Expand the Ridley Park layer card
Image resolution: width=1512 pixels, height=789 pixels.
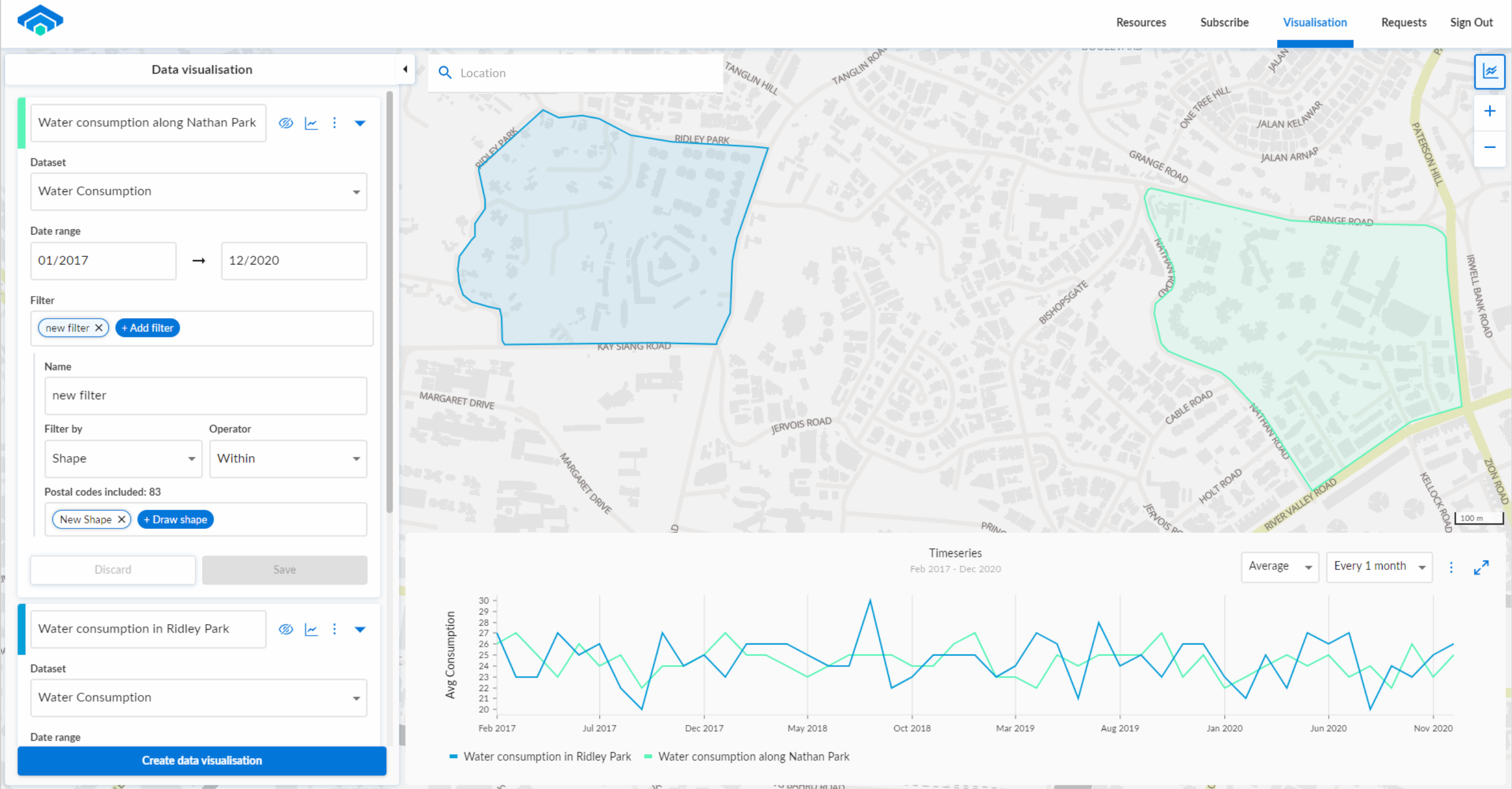click(x=360, y=629)
